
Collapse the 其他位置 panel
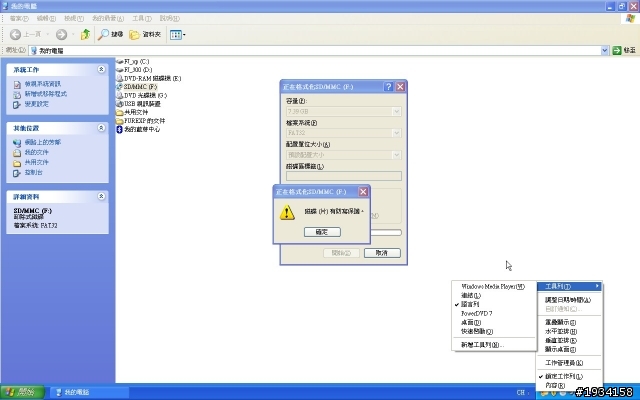tap(101, 128)
